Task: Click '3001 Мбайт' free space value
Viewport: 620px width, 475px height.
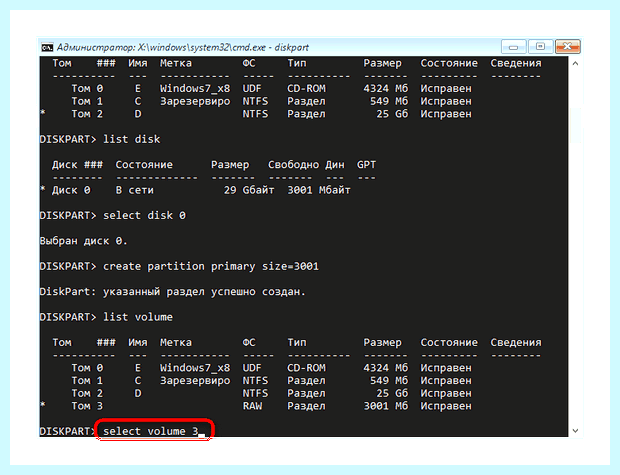Action: click(x=319, y=190)
